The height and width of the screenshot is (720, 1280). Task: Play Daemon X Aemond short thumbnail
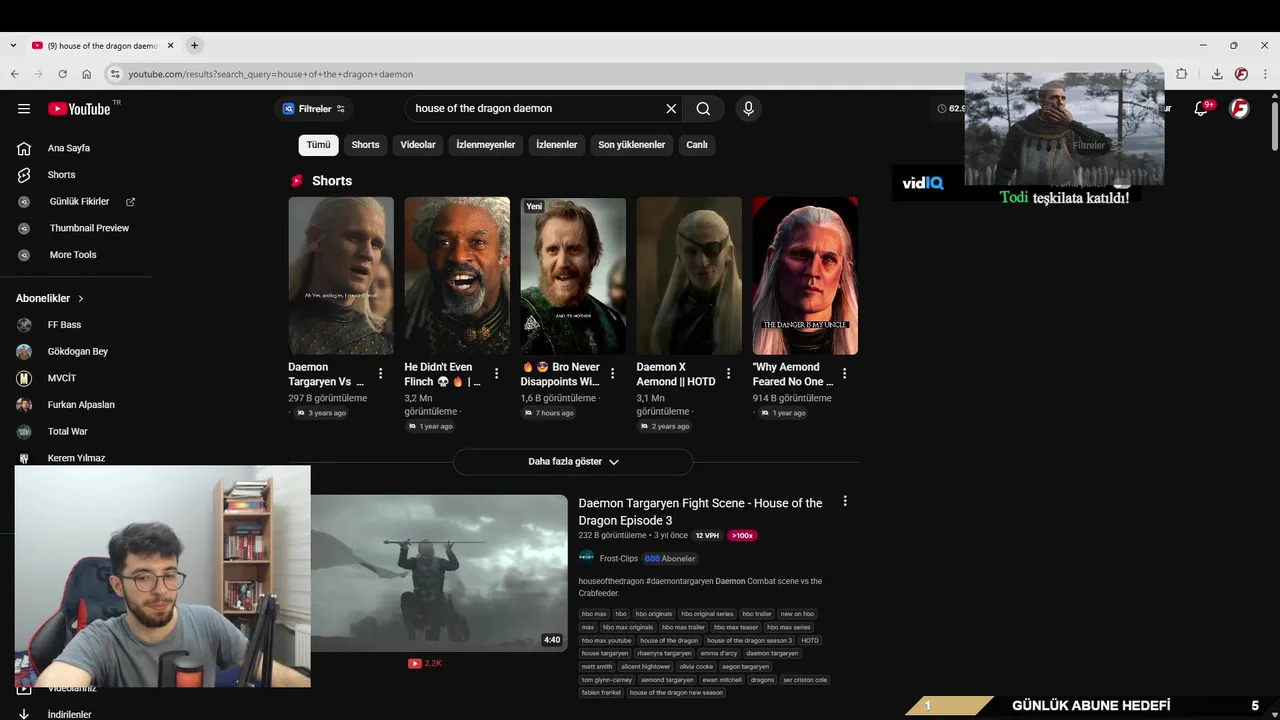click(x=689, y=276)
